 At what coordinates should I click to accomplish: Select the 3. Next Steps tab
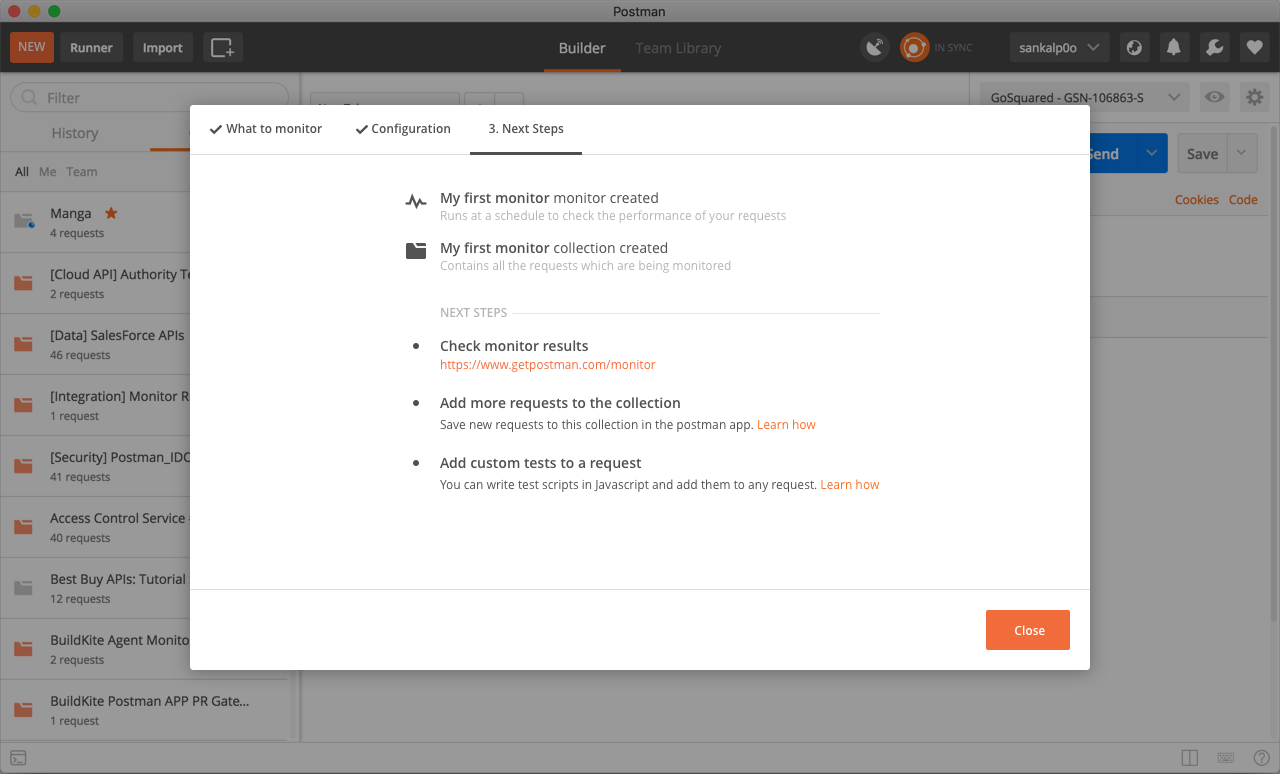[x=526, y=129]
